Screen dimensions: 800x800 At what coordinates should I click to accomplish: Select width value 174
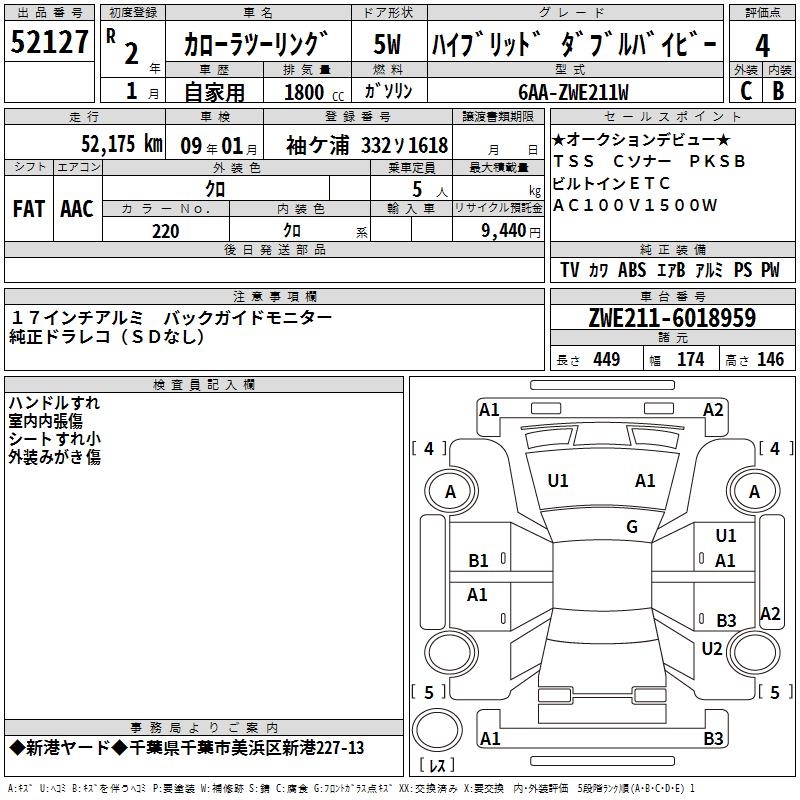click(x=690, y=359)
